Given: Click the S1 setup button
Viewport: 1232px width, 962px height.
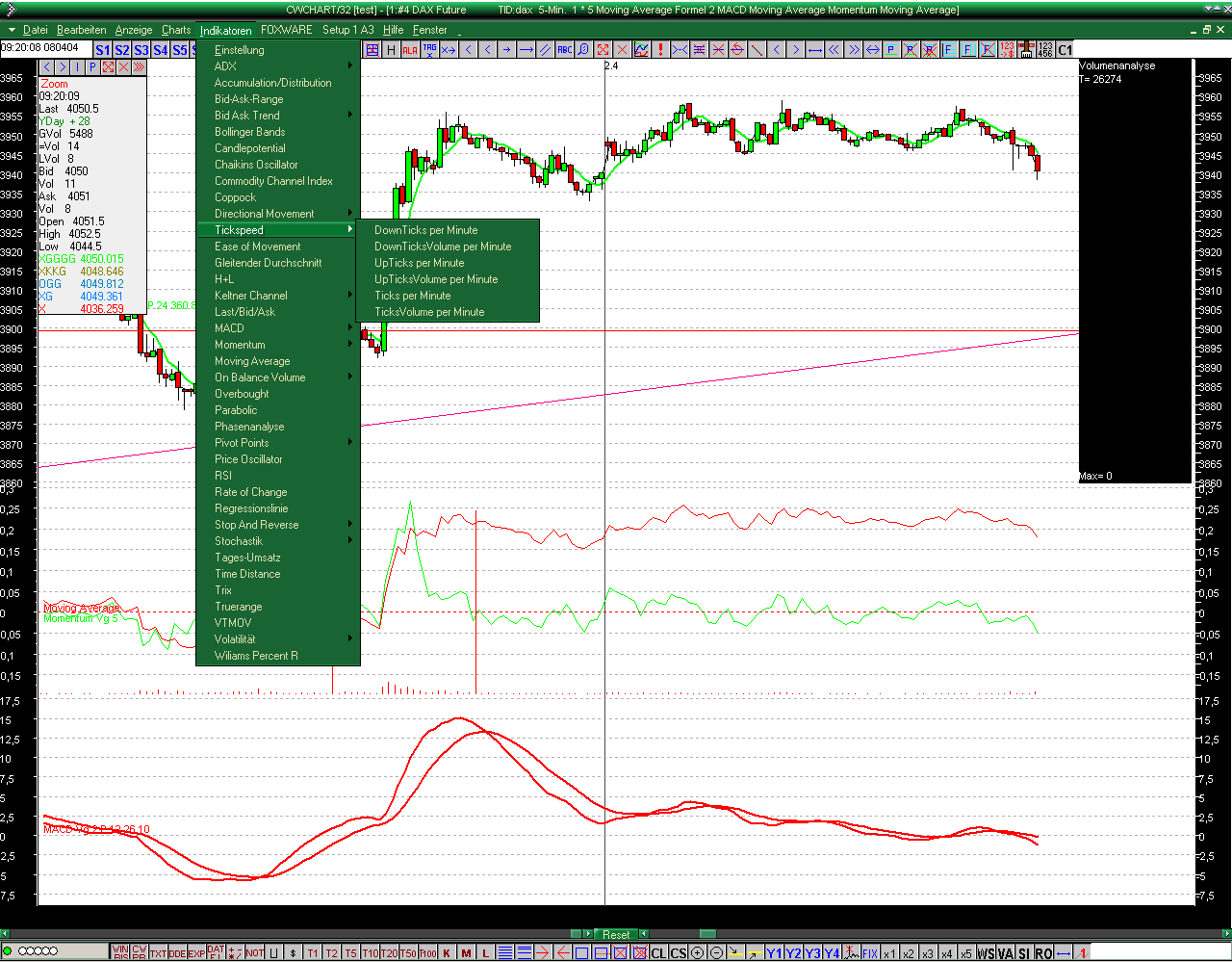Looking at the screenshot, I should [x=103, y=50].
